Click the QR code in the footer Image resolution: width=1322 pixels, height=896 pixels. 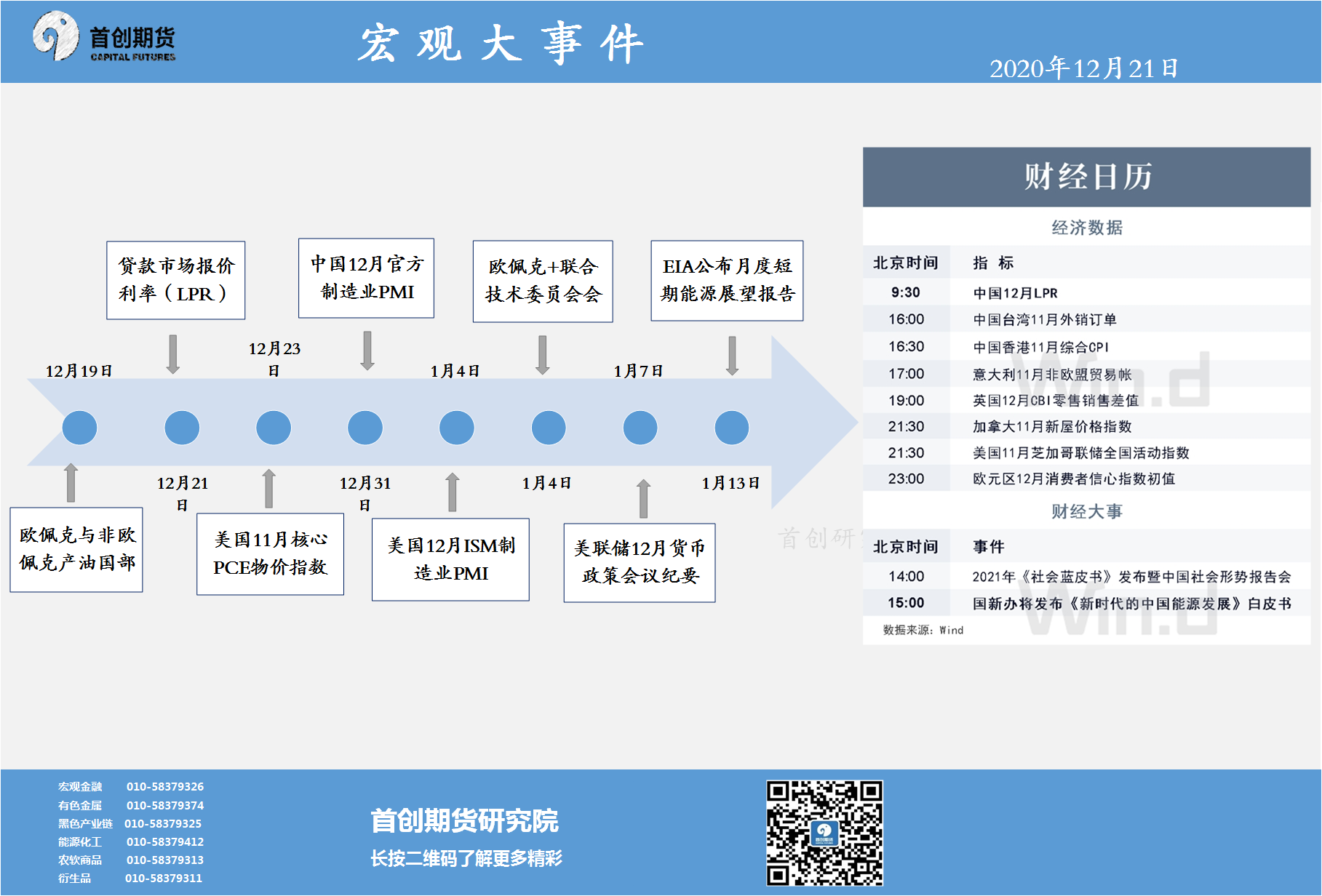click(824, 833)
